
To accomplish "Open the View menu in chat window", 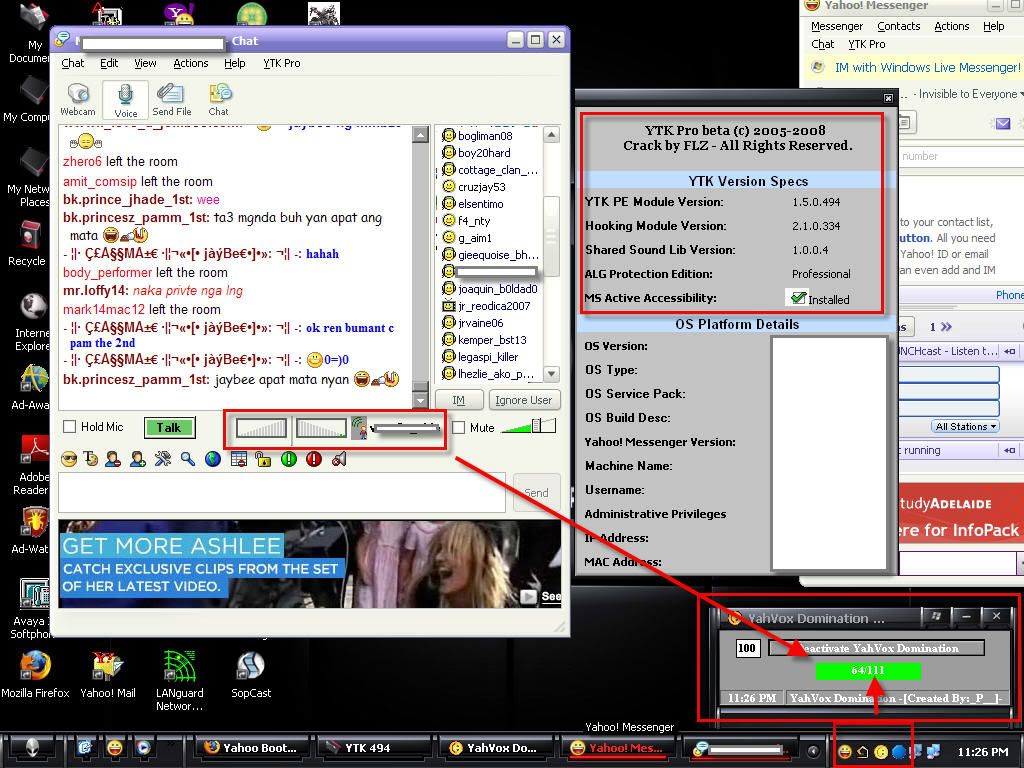I will click(145, 63).
